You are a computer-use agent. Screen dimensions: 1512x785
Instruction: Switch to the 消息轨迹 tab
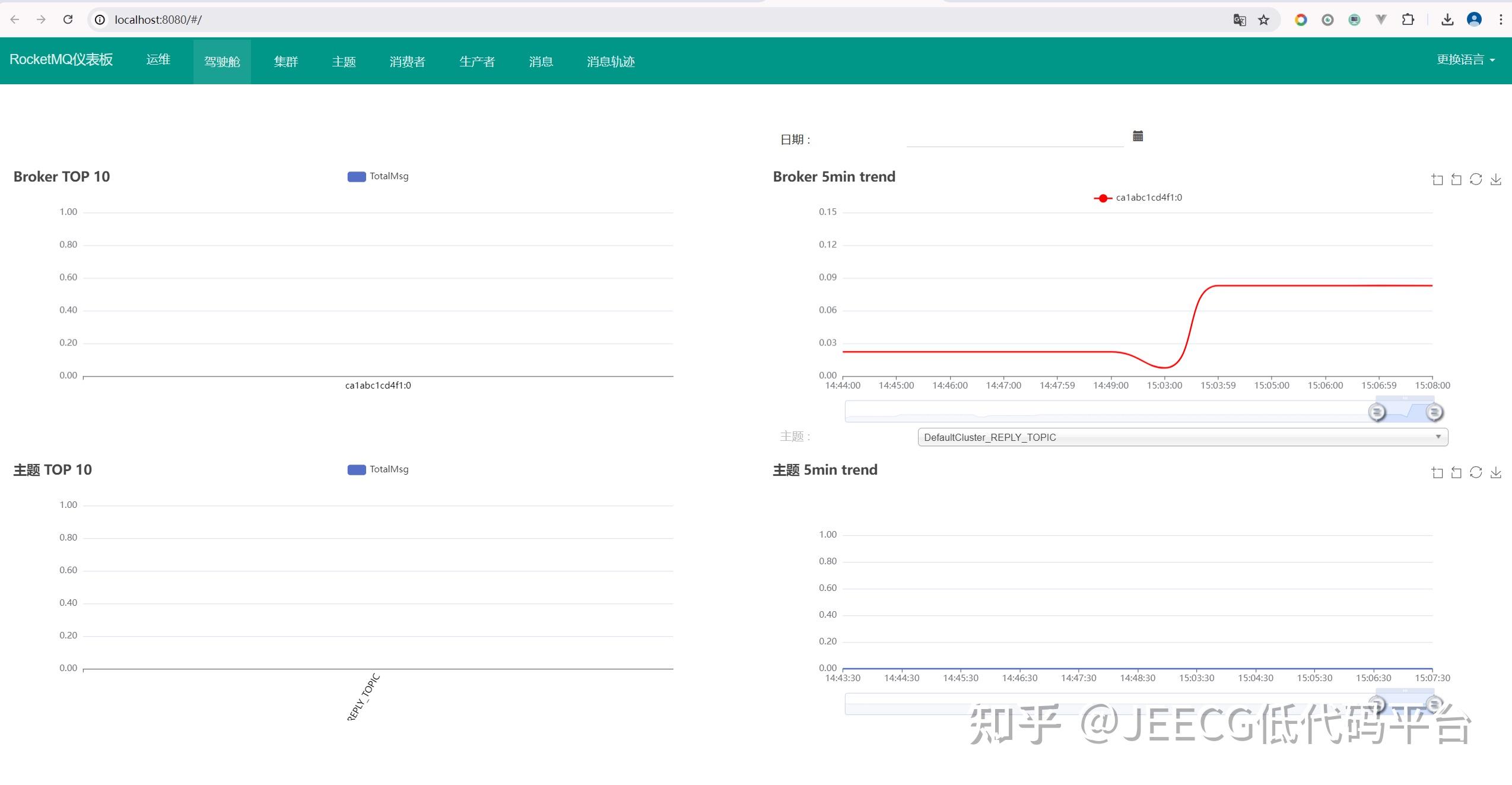tap(611, 62)
